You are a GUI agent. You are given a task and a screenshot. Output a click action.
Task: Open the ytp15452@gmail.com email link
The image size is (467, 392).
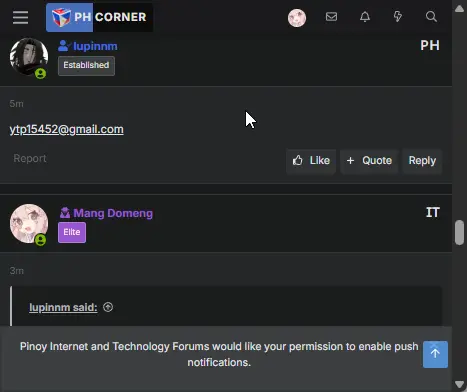(x=66, y=129)
